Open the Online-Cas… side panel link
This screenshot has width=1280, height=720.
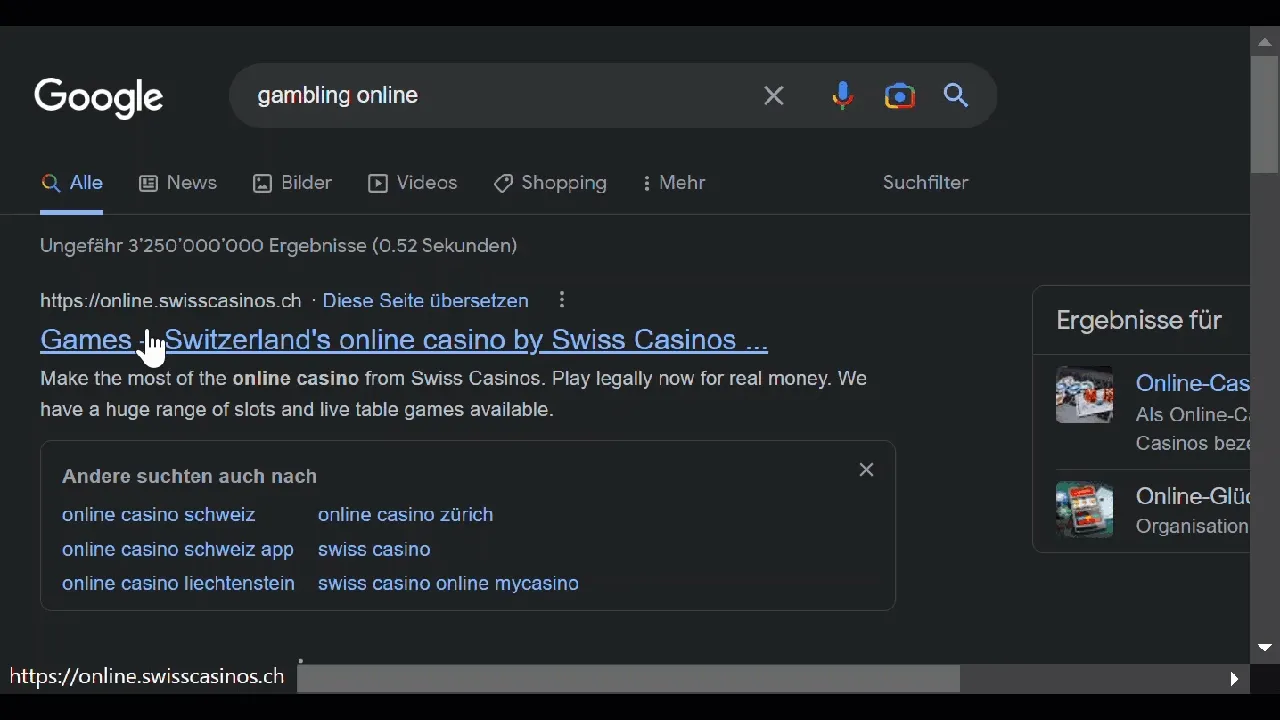click(1192, 383)
